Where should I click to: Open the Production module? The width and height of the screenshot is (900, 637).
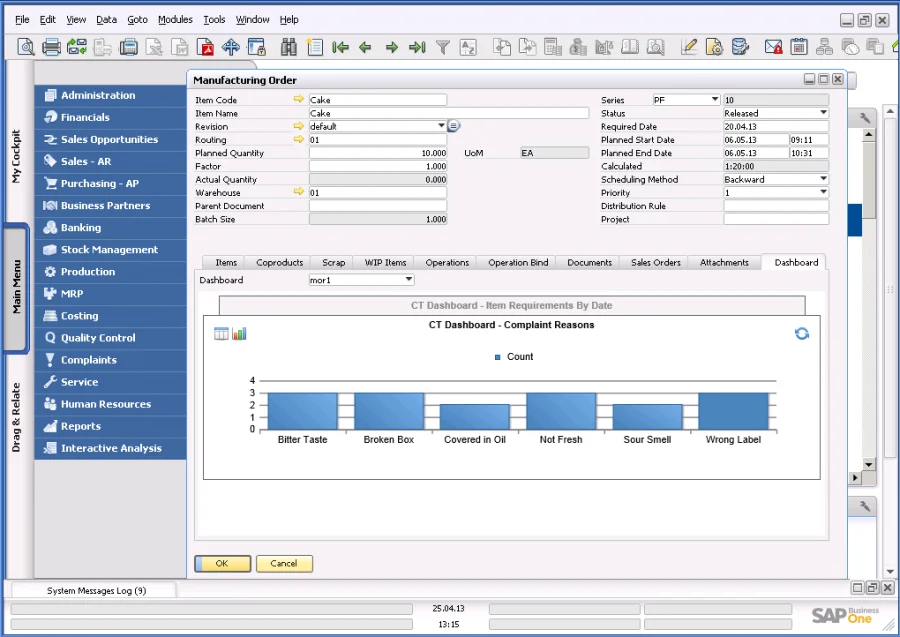(110, 271)
